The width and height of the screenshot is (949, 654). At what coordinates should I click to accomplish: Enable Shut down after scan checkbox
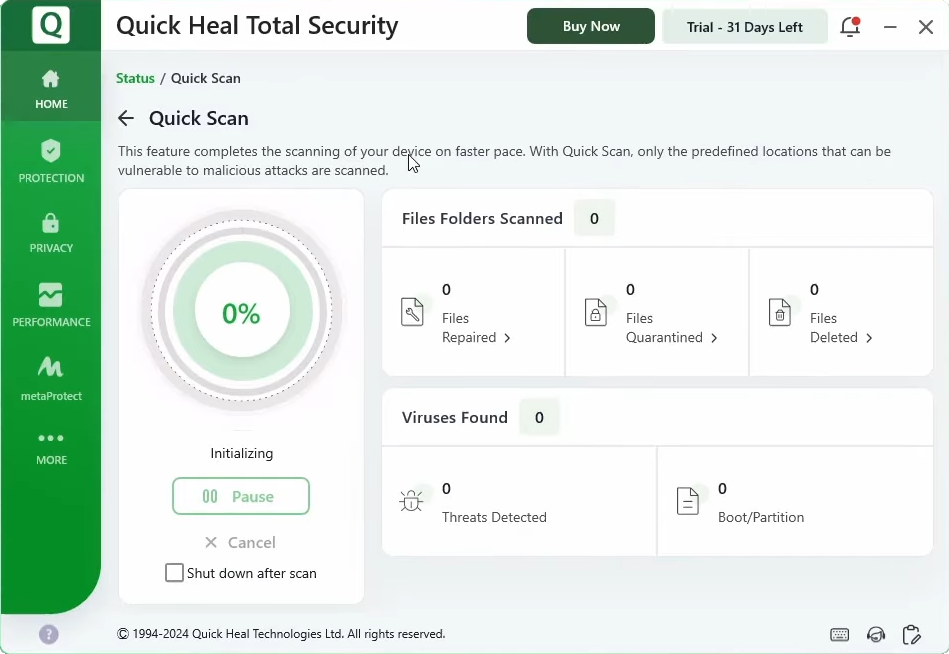point(175,573)
